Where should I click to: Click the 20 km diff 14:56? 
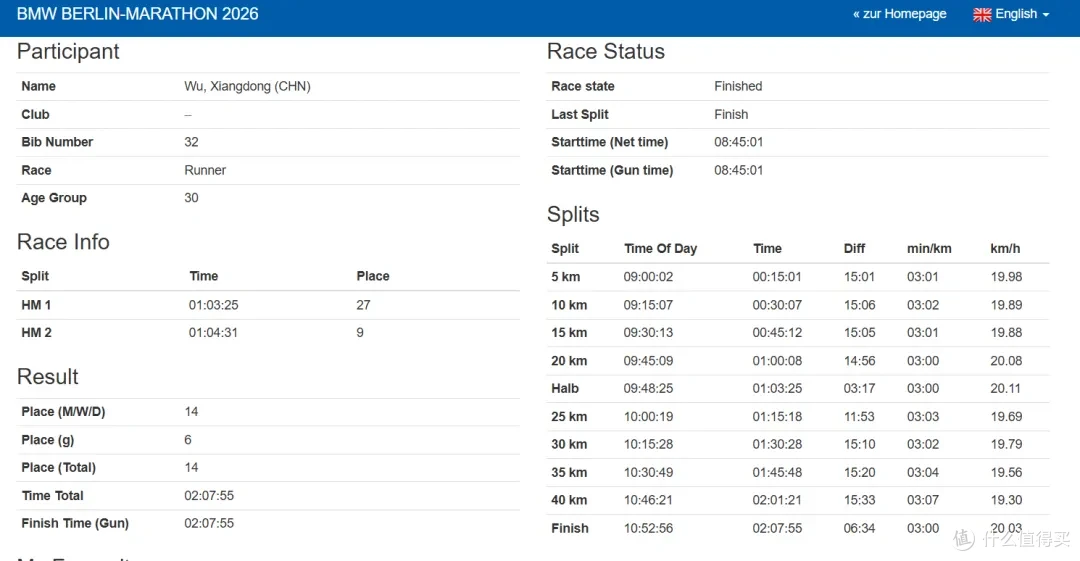[860, 360]
